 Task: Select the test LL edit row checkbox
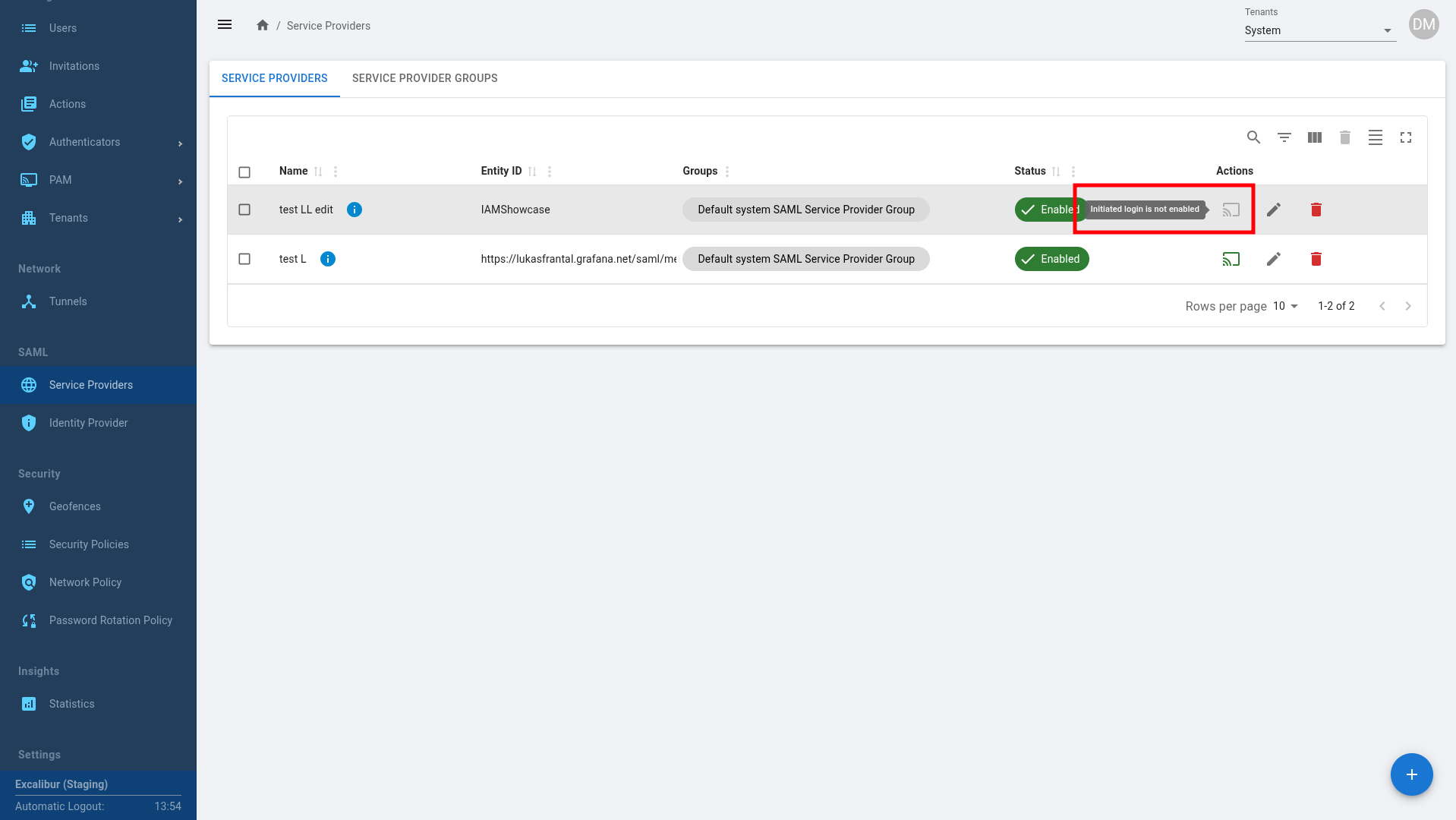(x=244, y=210)
